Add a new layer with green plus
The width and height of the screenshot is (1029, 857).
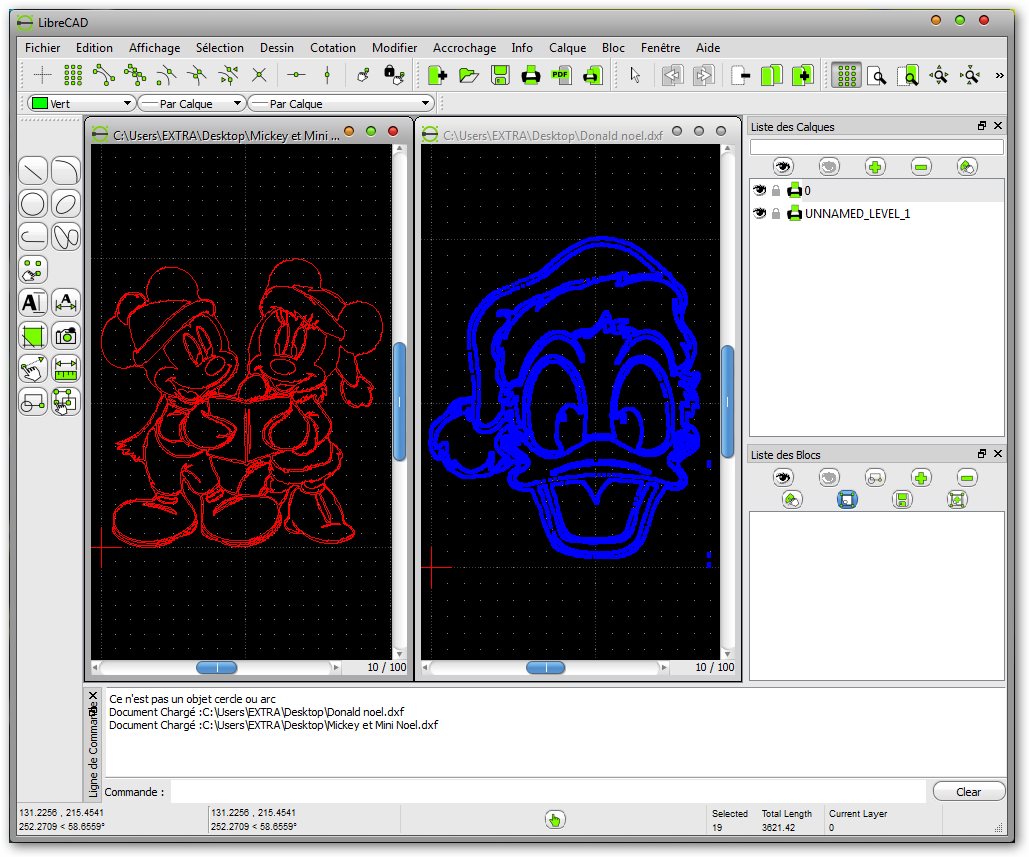(x=876, y=167)
